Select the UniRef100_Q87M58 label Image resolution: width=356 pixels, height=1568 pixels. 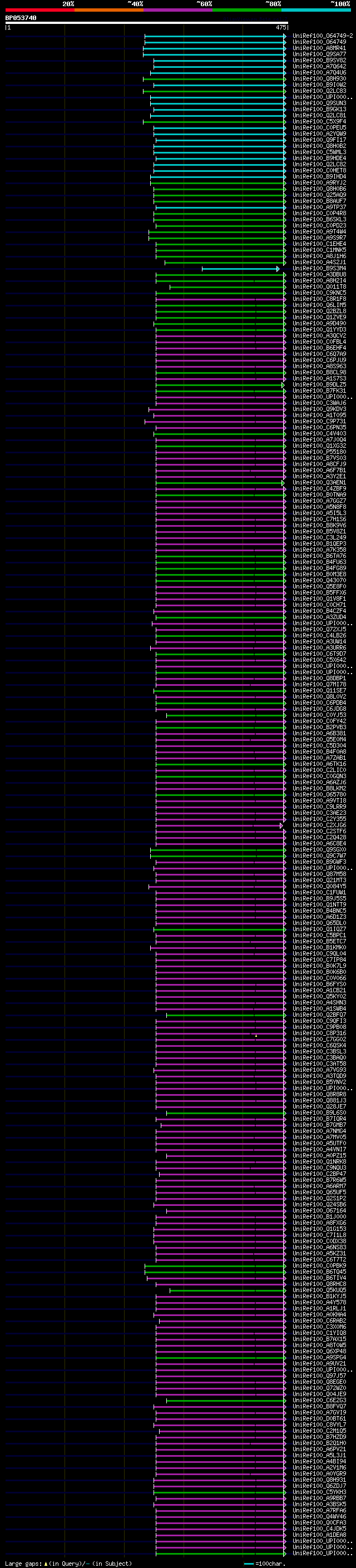[x=319, y=874]
